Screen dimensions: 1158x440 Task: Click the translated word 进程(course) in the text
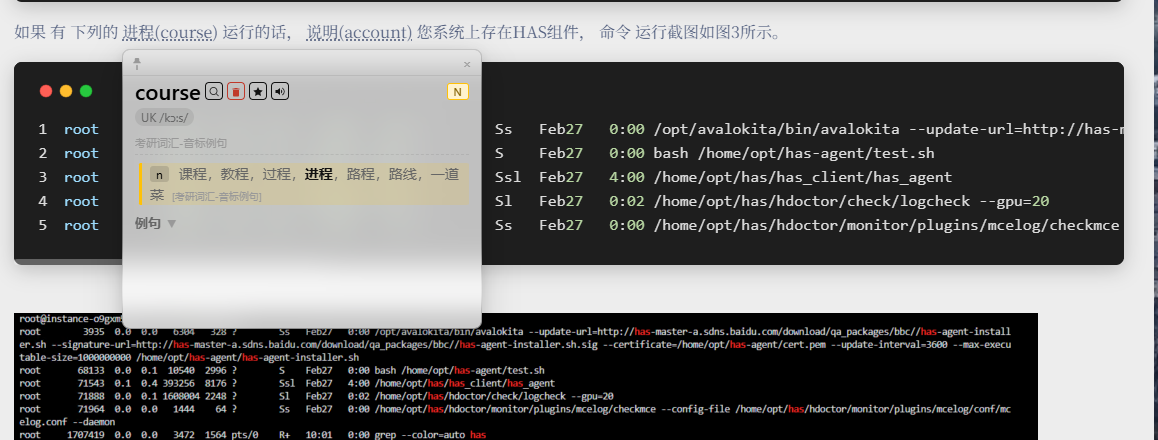[170, 32]
